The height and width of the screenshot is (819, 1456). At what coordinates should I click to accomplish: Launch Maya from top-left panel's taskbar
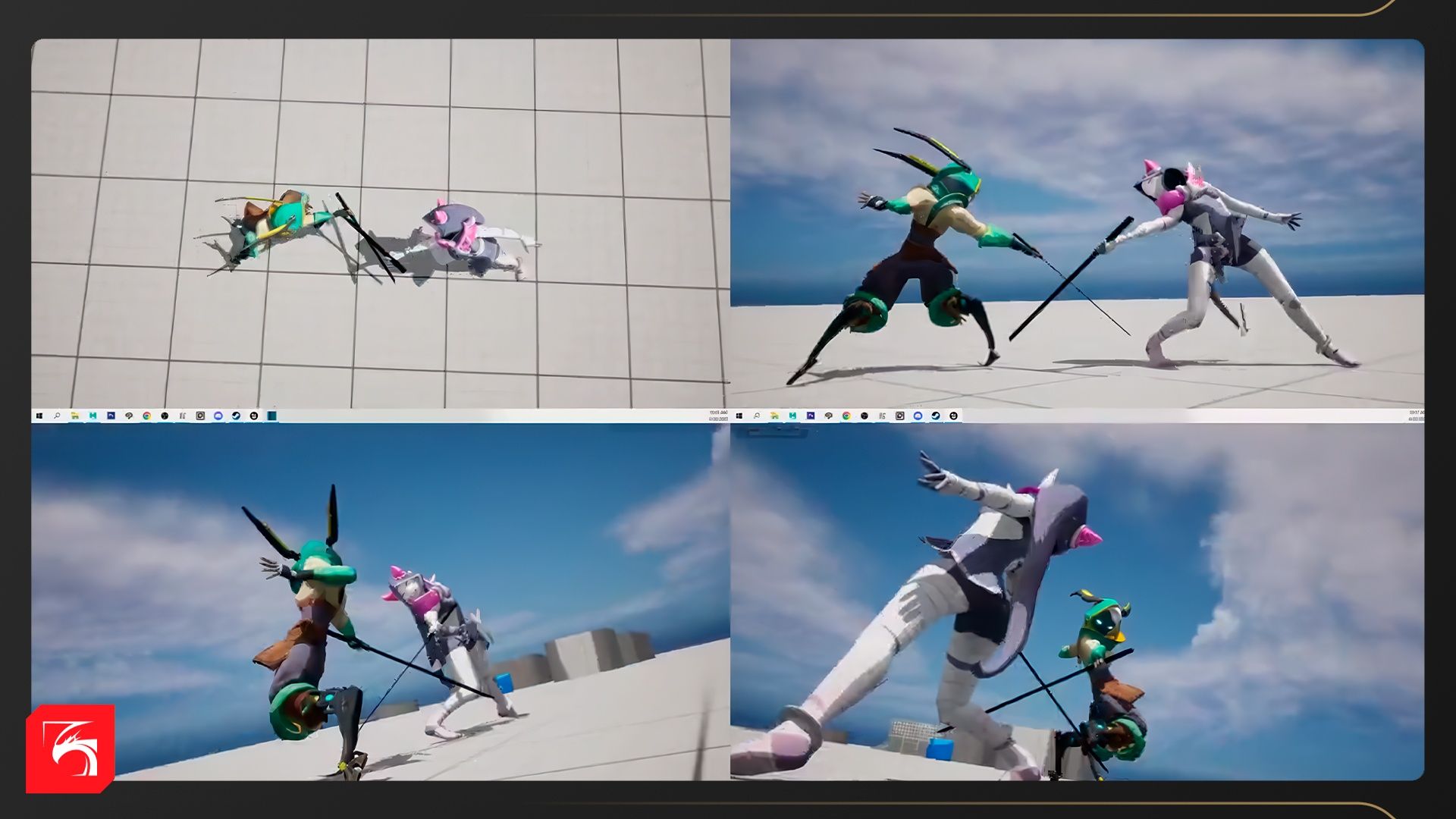(93, 416)
